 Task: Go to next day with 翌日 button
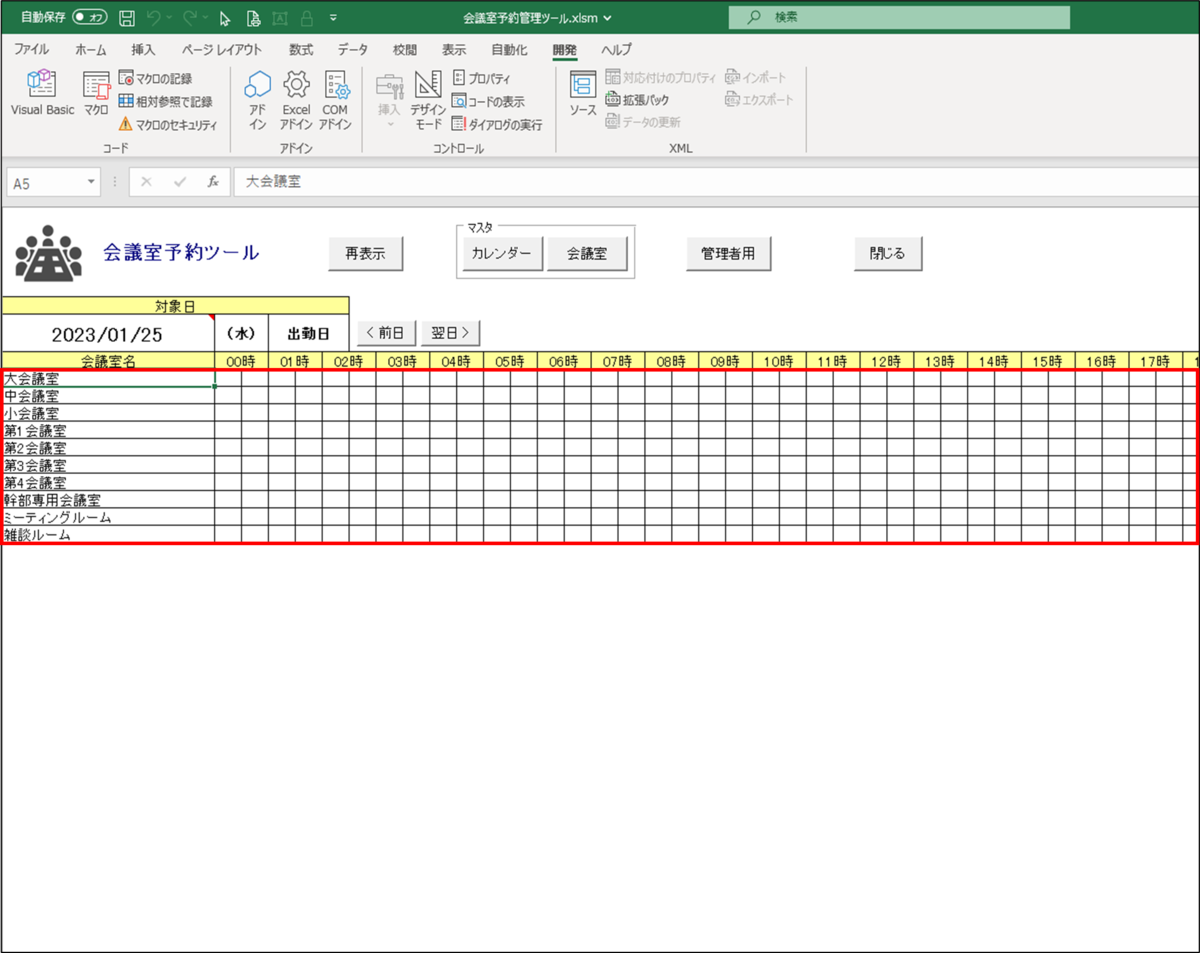click(x=450, y=333)
